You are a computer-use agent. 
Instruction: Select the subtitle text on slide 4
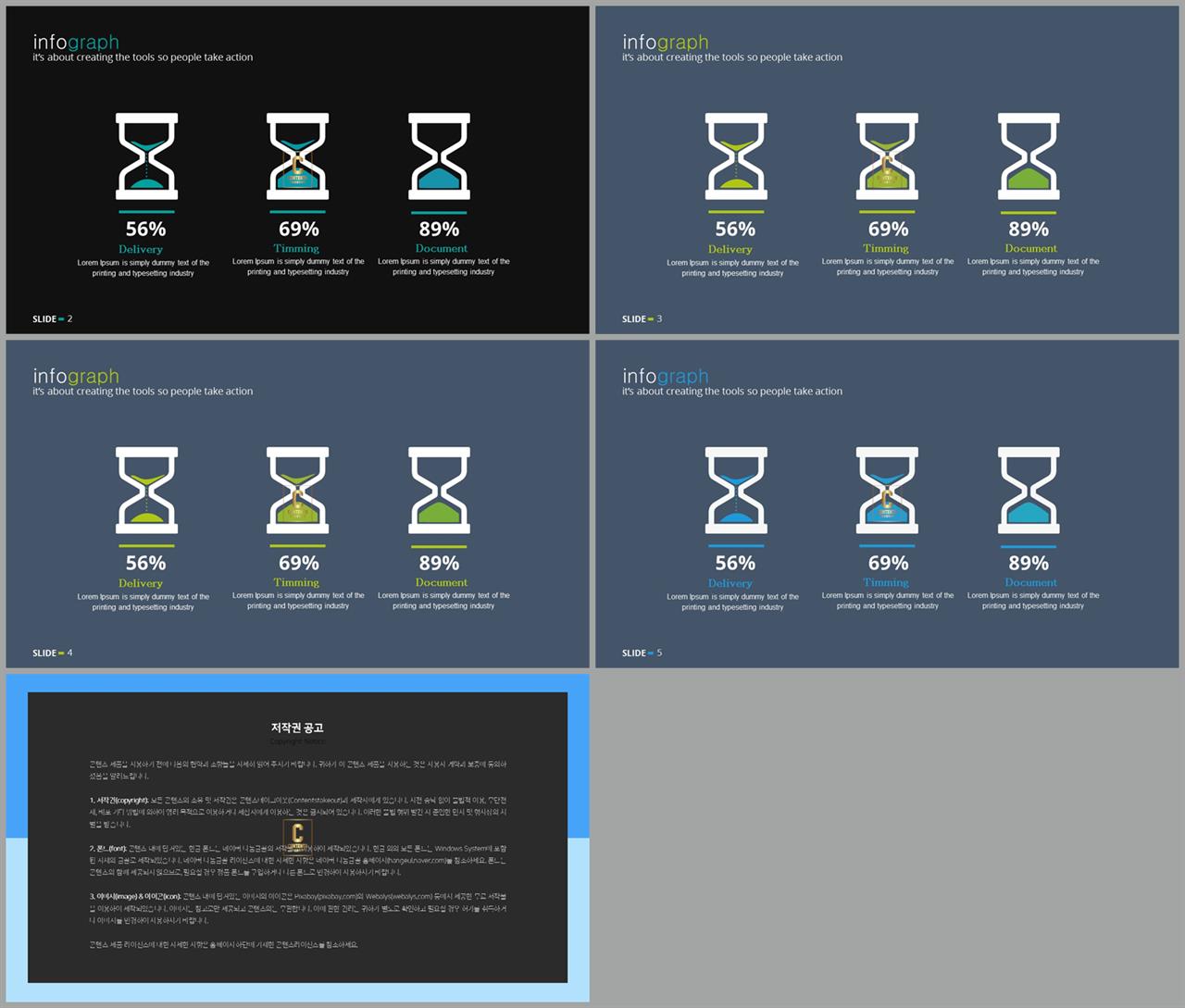pos(143,392)
